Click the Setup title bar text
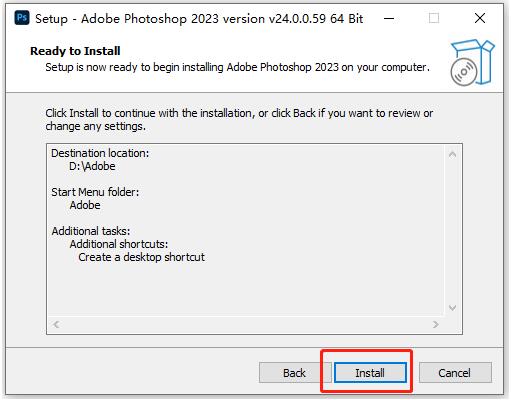This screenshot has width=511, height=400. [199, 19]
